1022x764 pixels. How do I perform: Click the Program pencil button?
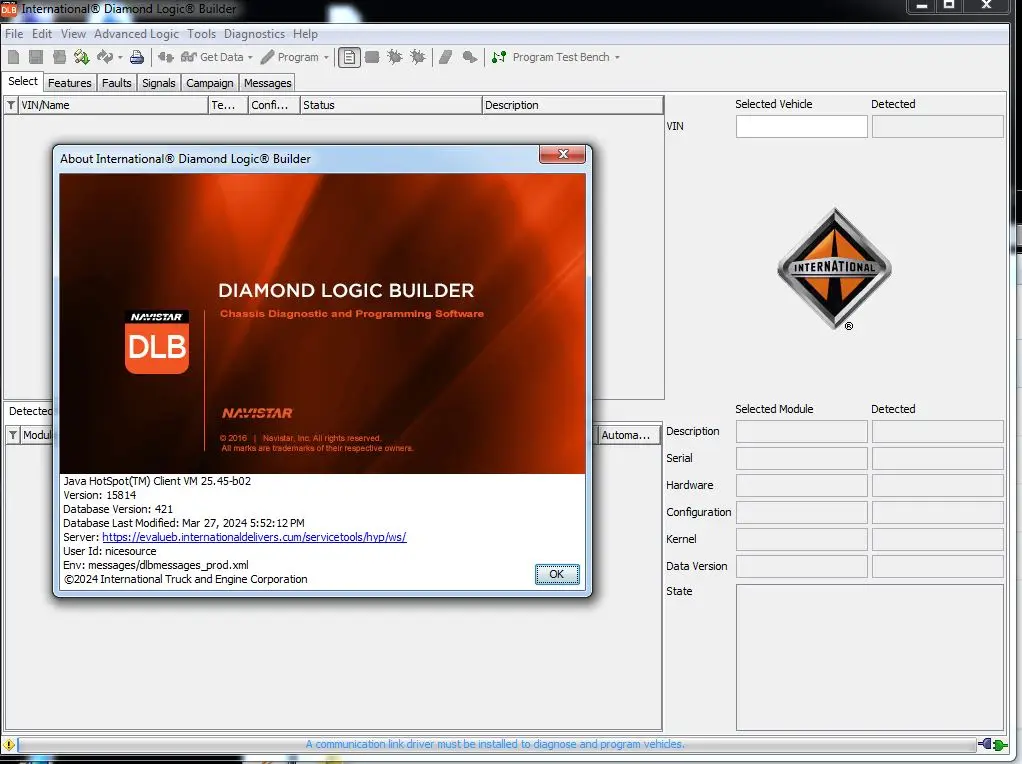(x=290, y=57)
